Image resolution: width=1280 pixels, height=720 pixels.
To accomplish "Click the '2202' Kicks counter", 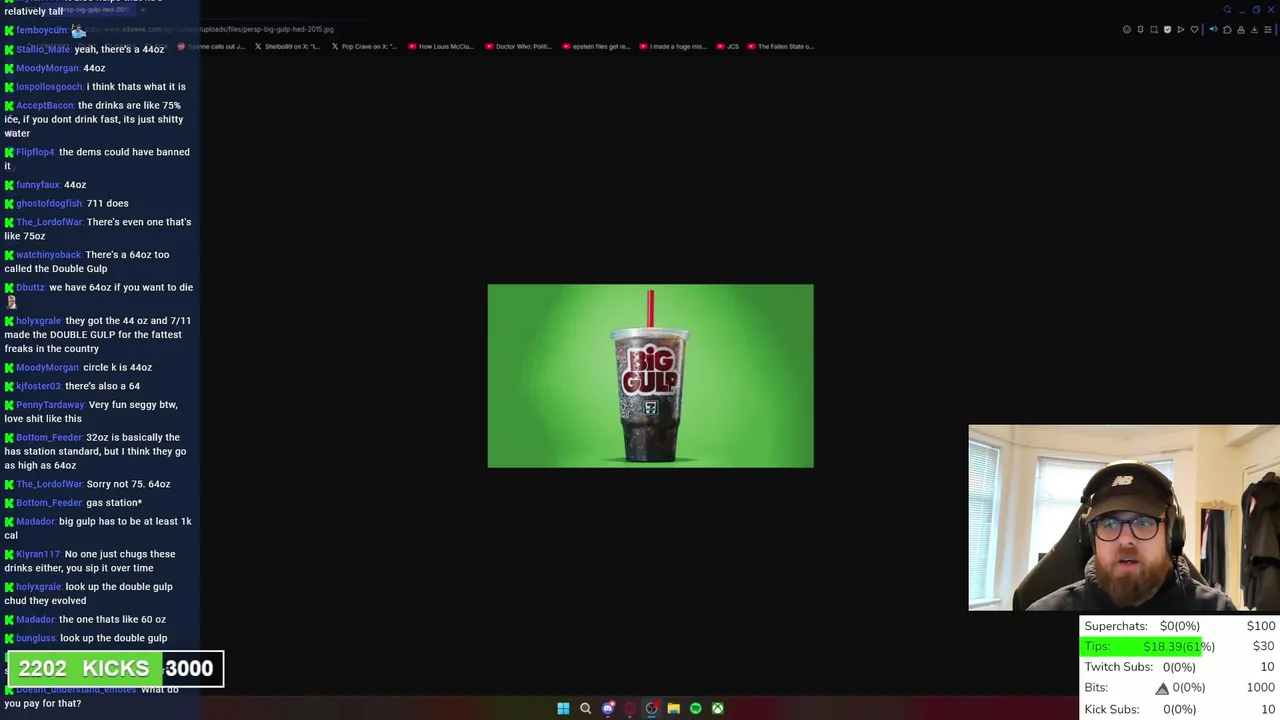I will pyautogui.click(x=42, y=669).
